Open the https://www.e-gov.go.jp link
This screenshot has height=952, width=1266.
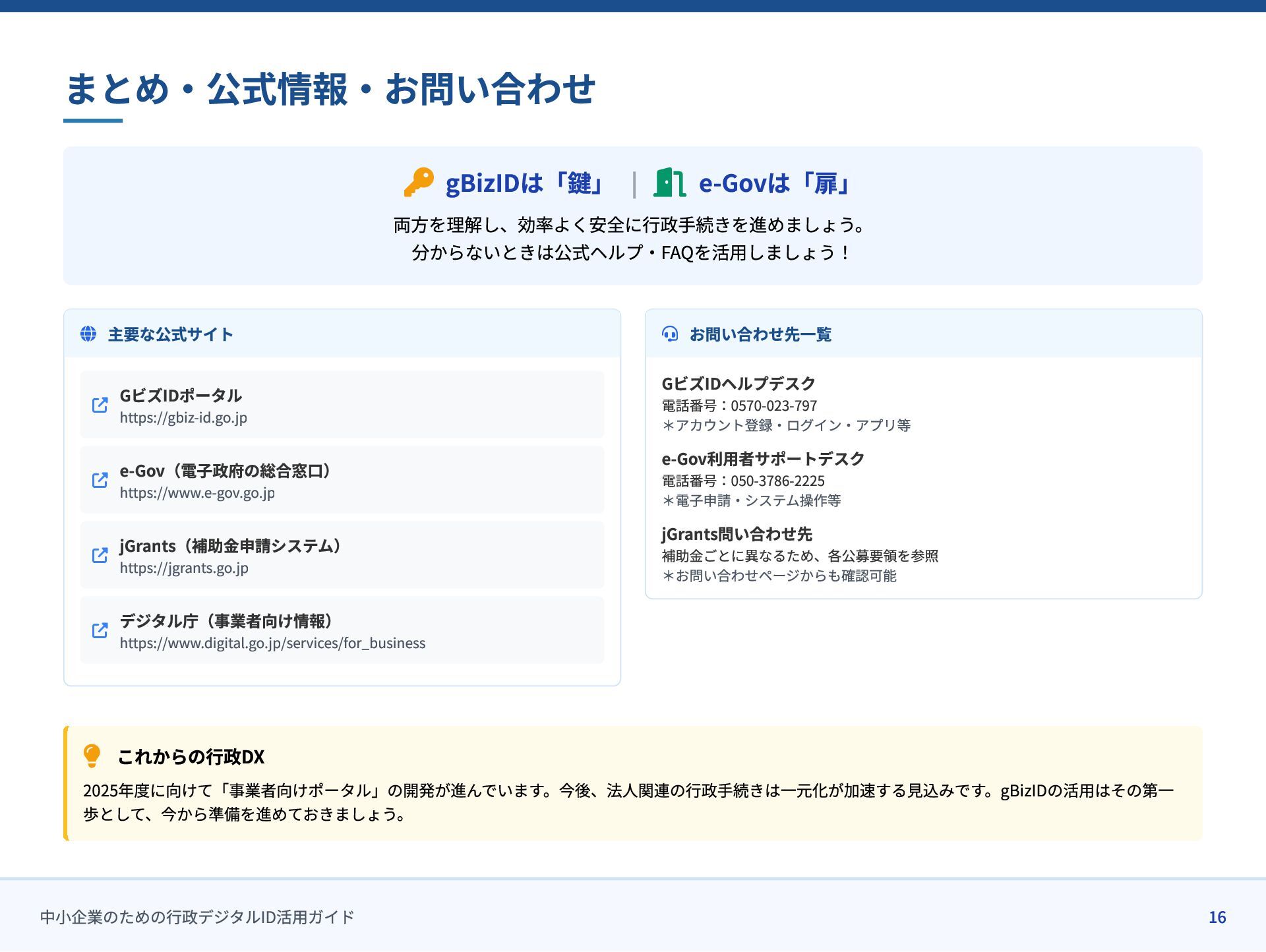(197, 492)
